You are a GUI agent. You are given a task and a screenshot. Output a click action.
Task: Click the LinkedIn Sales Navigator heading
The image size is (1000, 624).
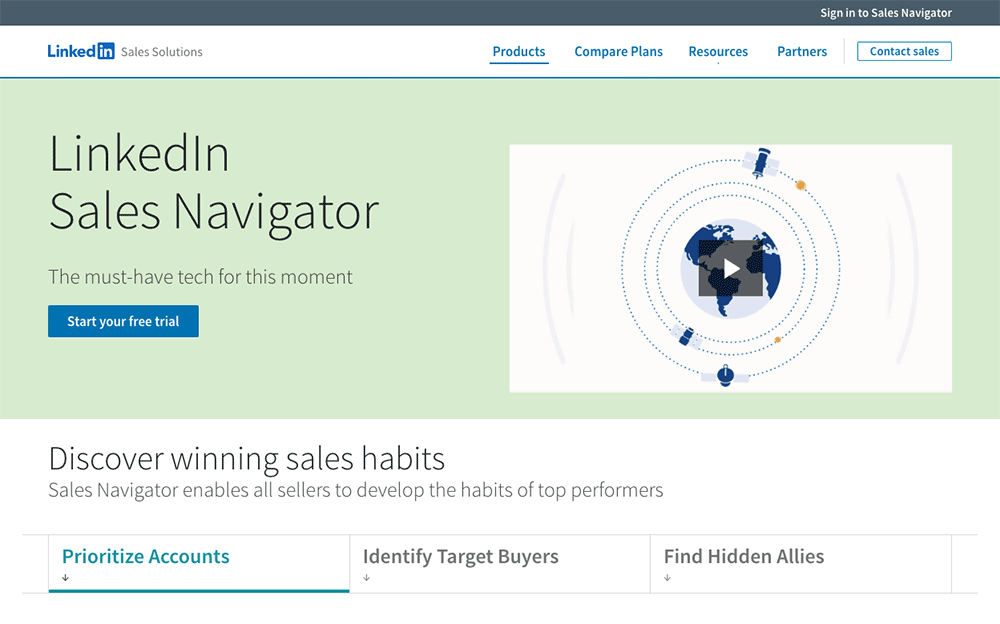point(214,183)
